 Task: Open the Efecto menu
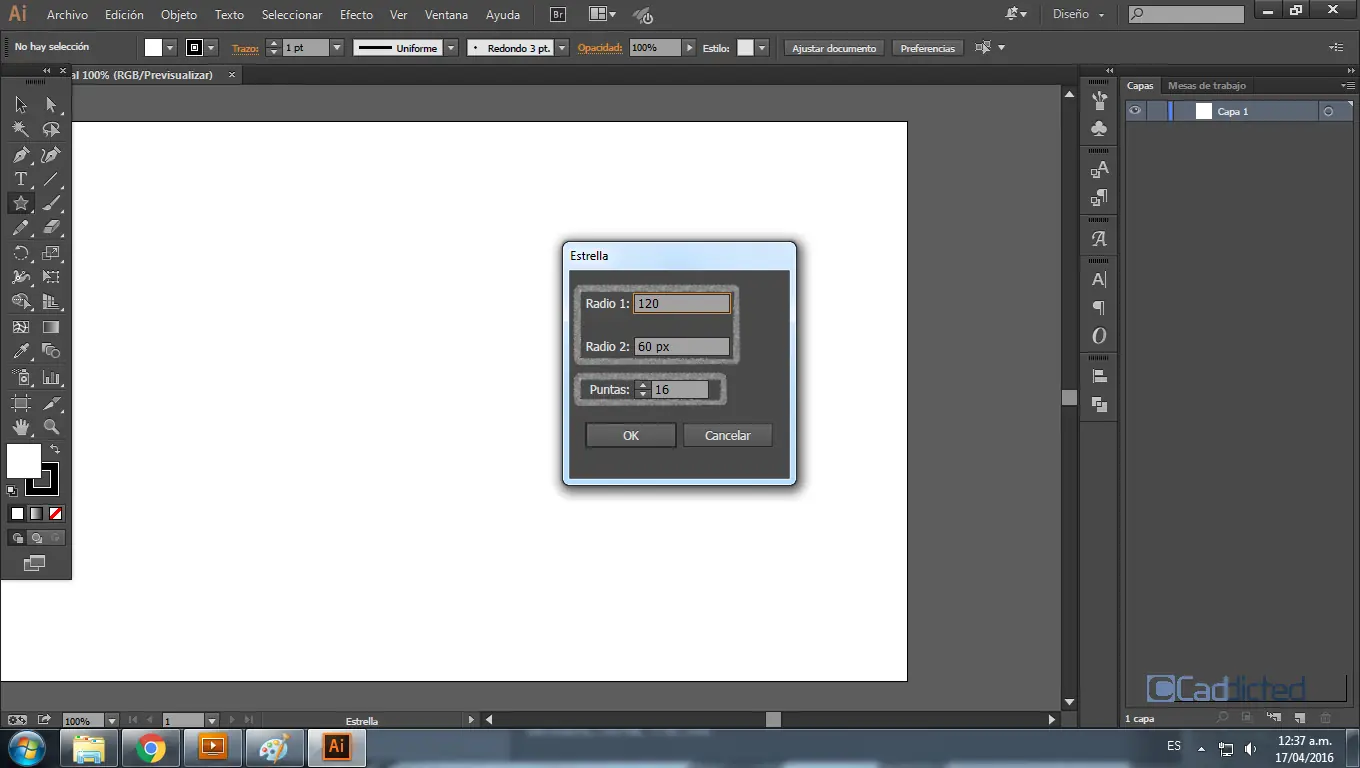[356, 15]
